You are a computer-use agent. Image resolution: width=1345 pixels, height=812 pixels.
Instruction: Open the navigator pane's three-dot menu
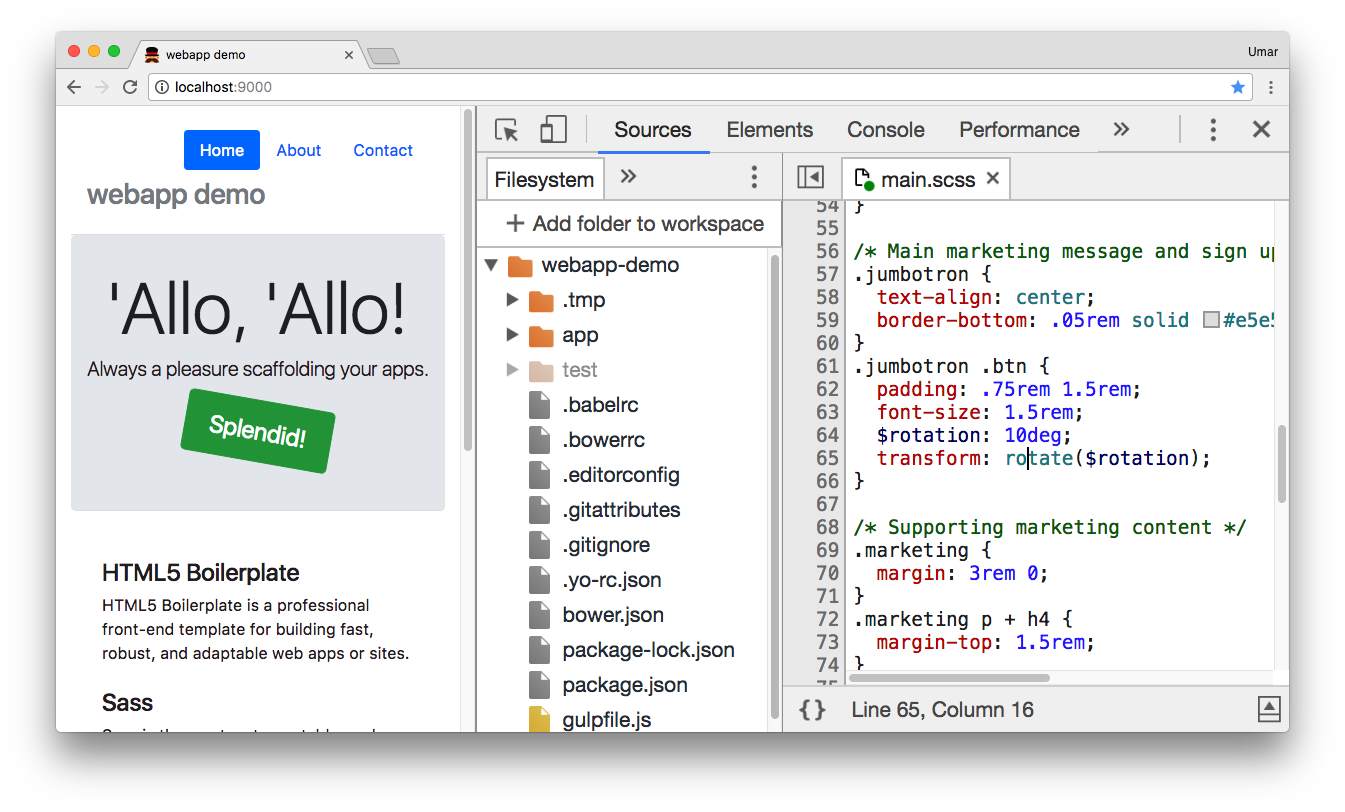pos(754,176)
